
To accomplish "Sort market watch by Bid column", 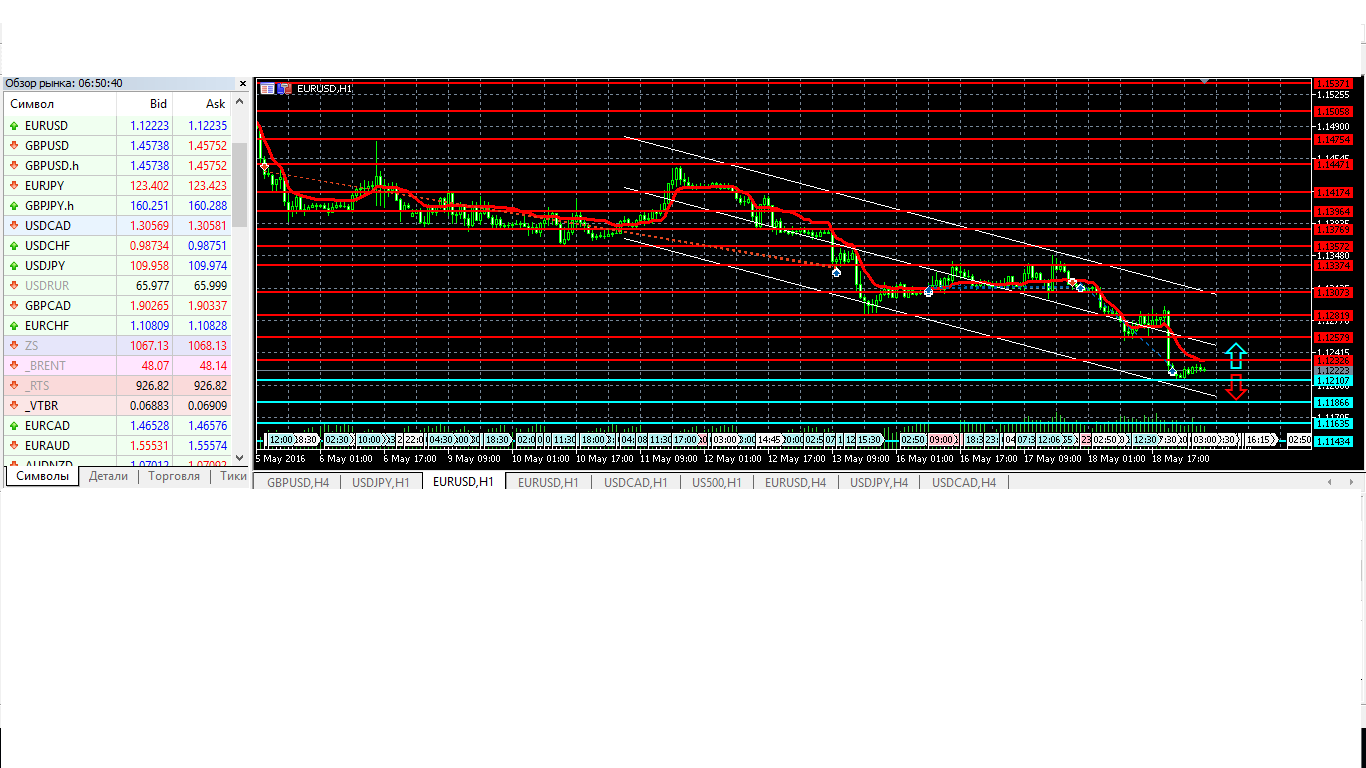I will click(x=145, y=104).
